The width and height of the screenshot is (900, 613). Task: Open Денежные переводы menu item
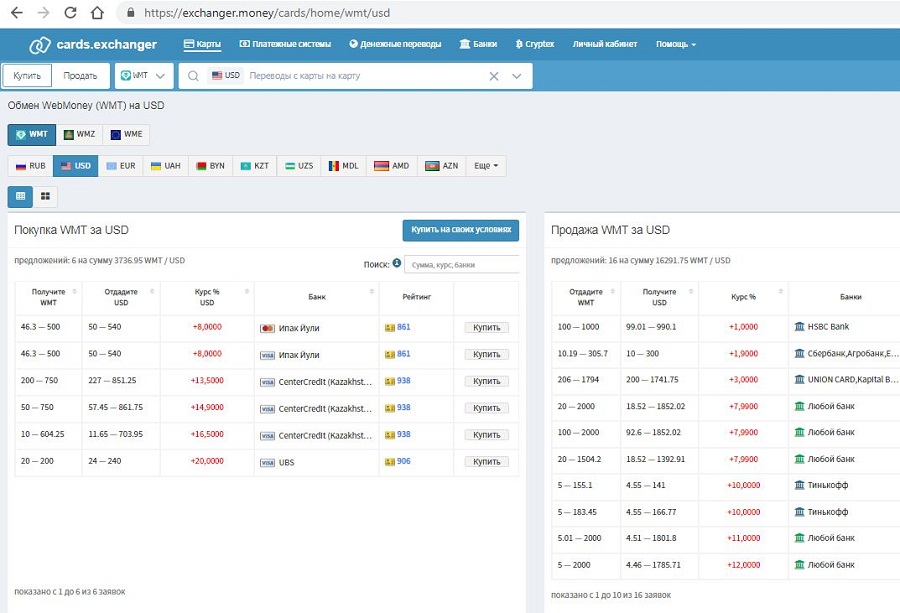395,44
